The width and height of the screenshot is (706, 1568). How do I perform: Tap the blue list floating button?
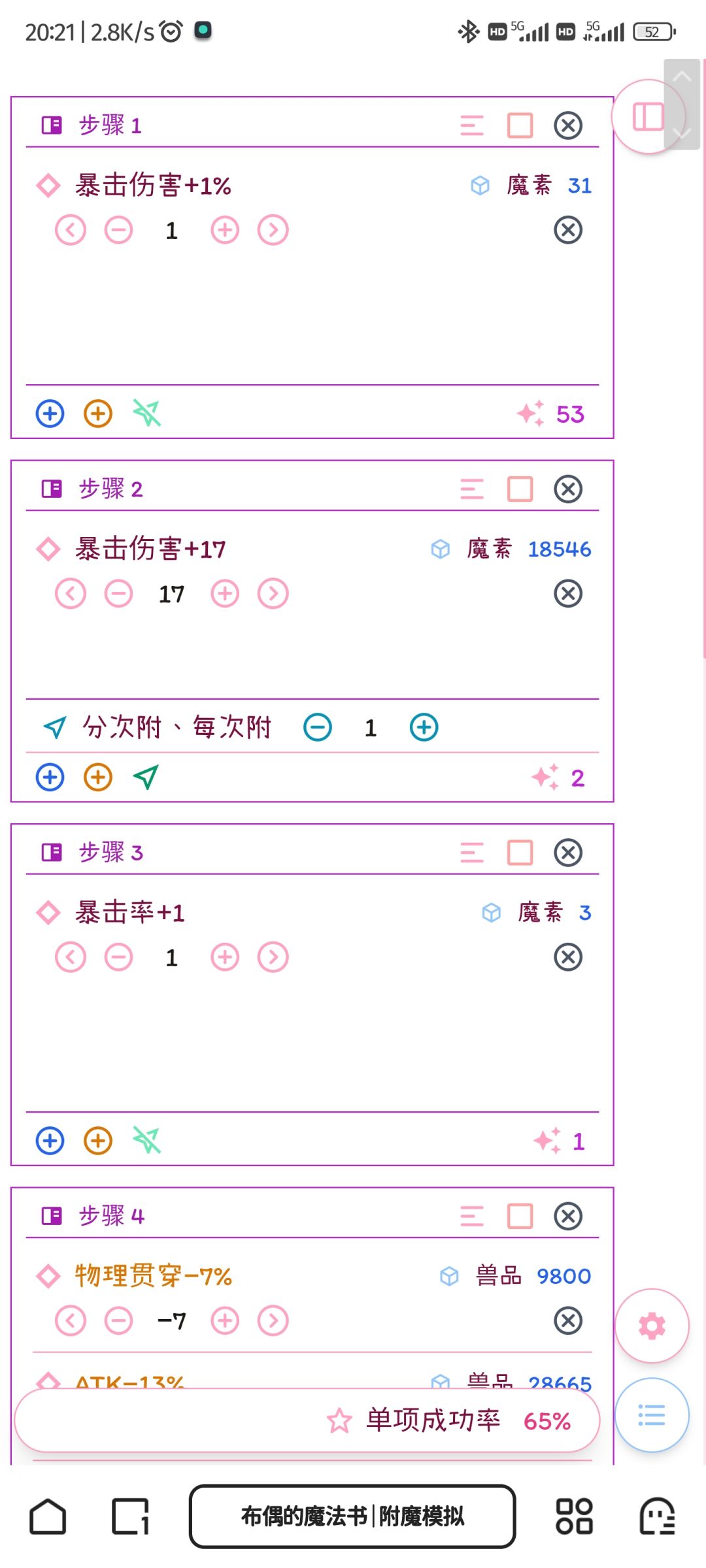pyautogui.click(x=652, y=1415)
